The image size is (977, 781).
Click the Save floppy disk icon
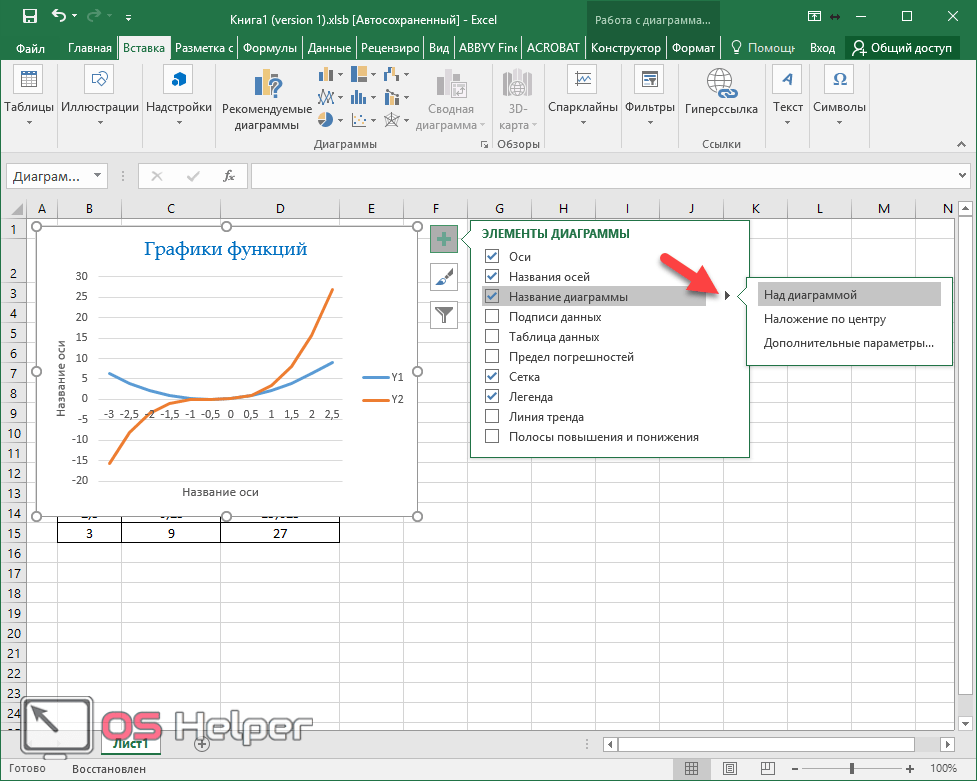29,17
